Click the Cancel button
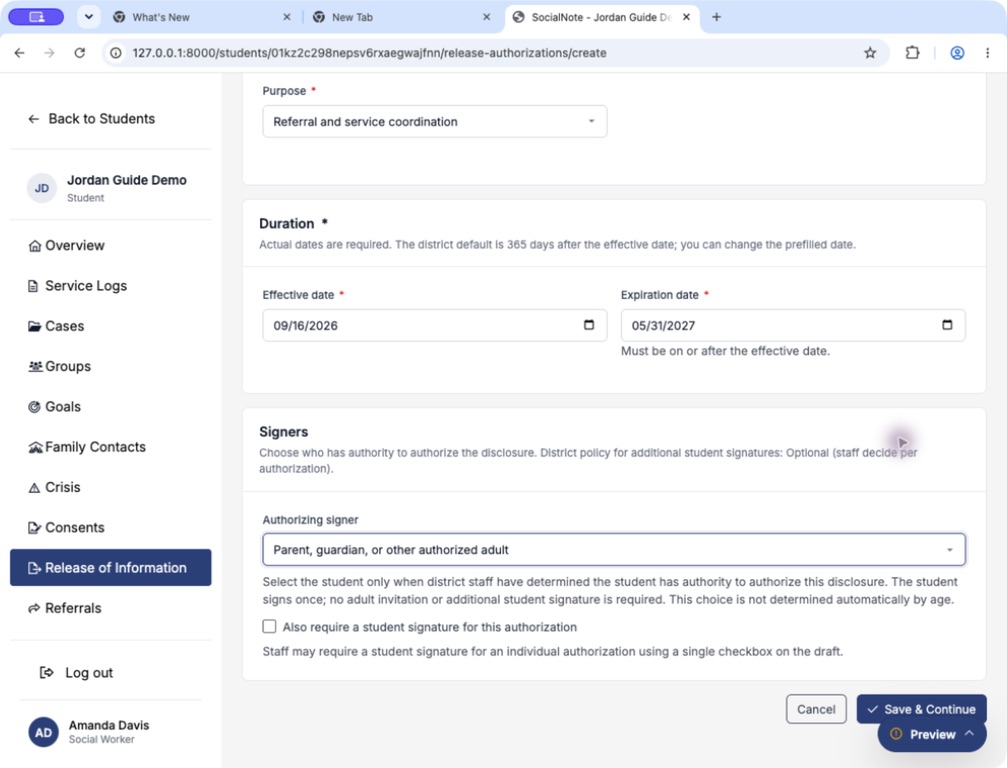This screenshot has width=1007, height=768. pyautogui.click(x=816, y=709)
